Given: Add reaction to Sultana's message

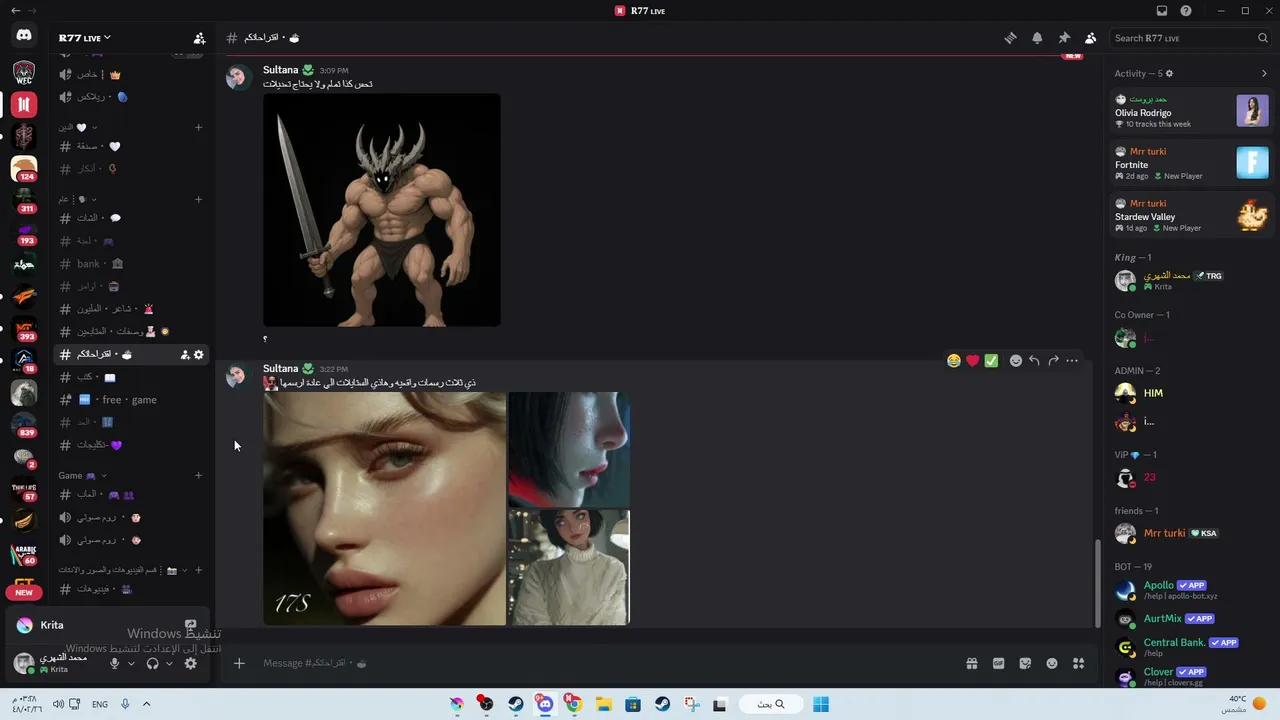Looking at the screenshot, I should (1016, 361).
